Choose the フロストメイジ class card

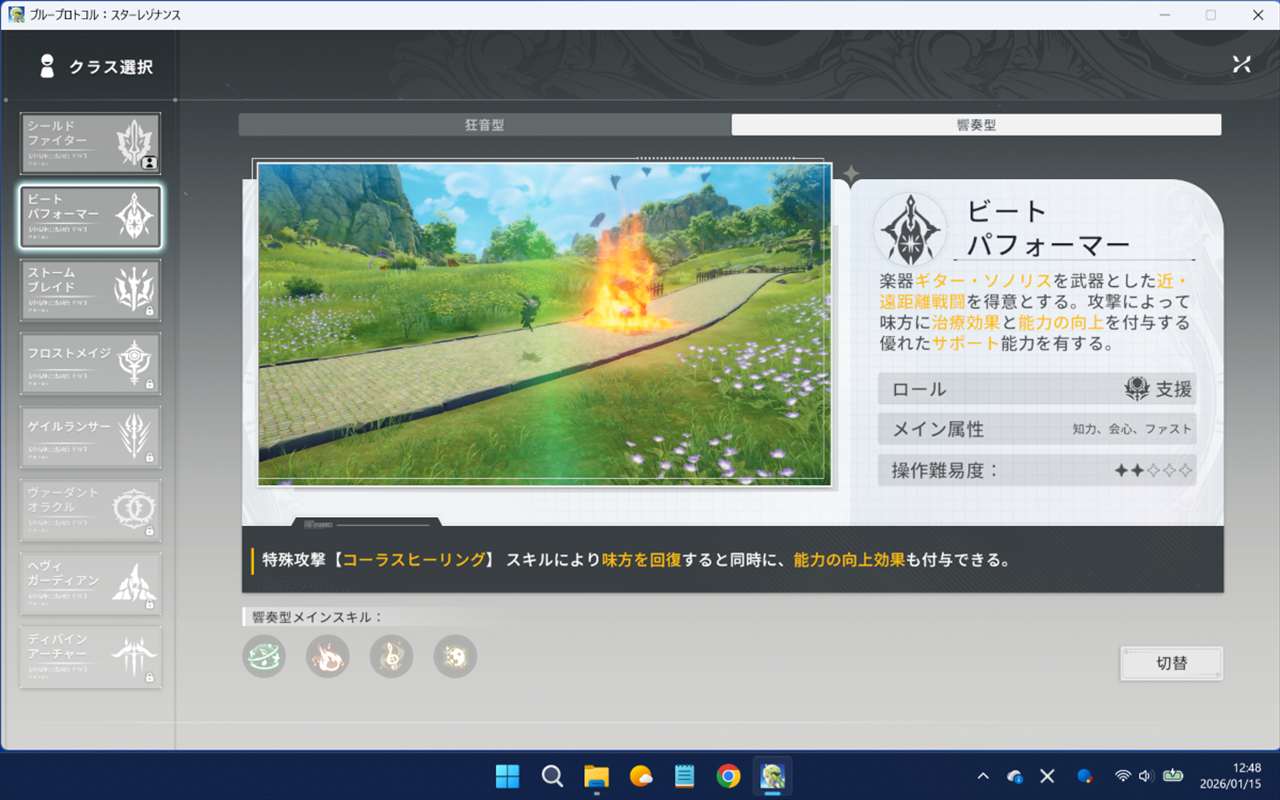(x=90, y=363)
